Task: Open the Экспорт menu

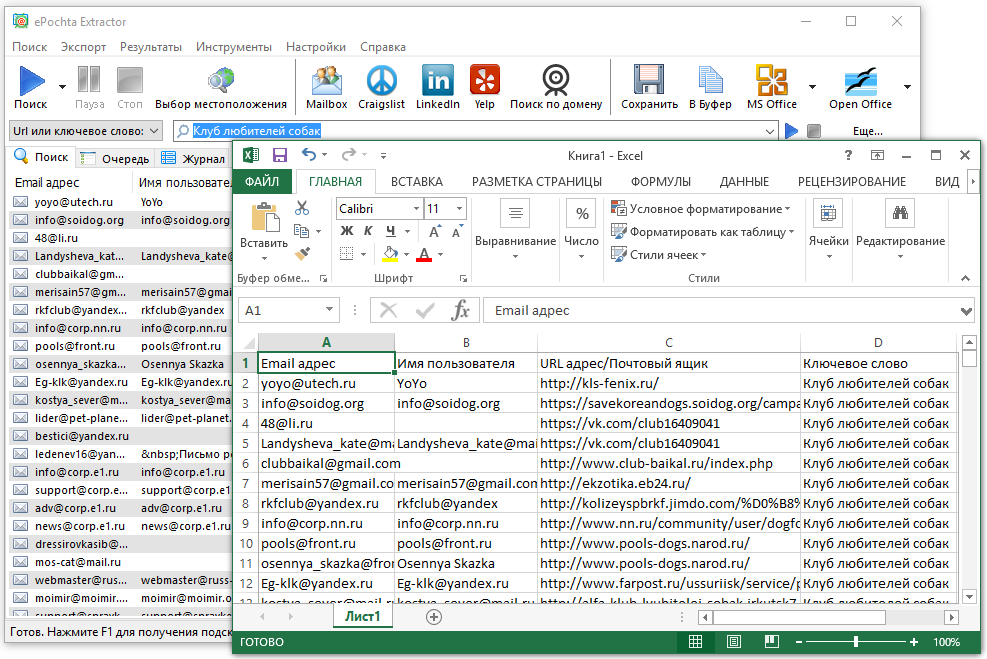Action: pos(83,47)
